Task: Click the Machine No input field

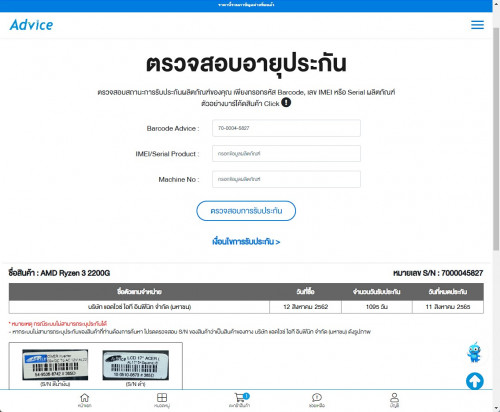Action: [286, 179]
